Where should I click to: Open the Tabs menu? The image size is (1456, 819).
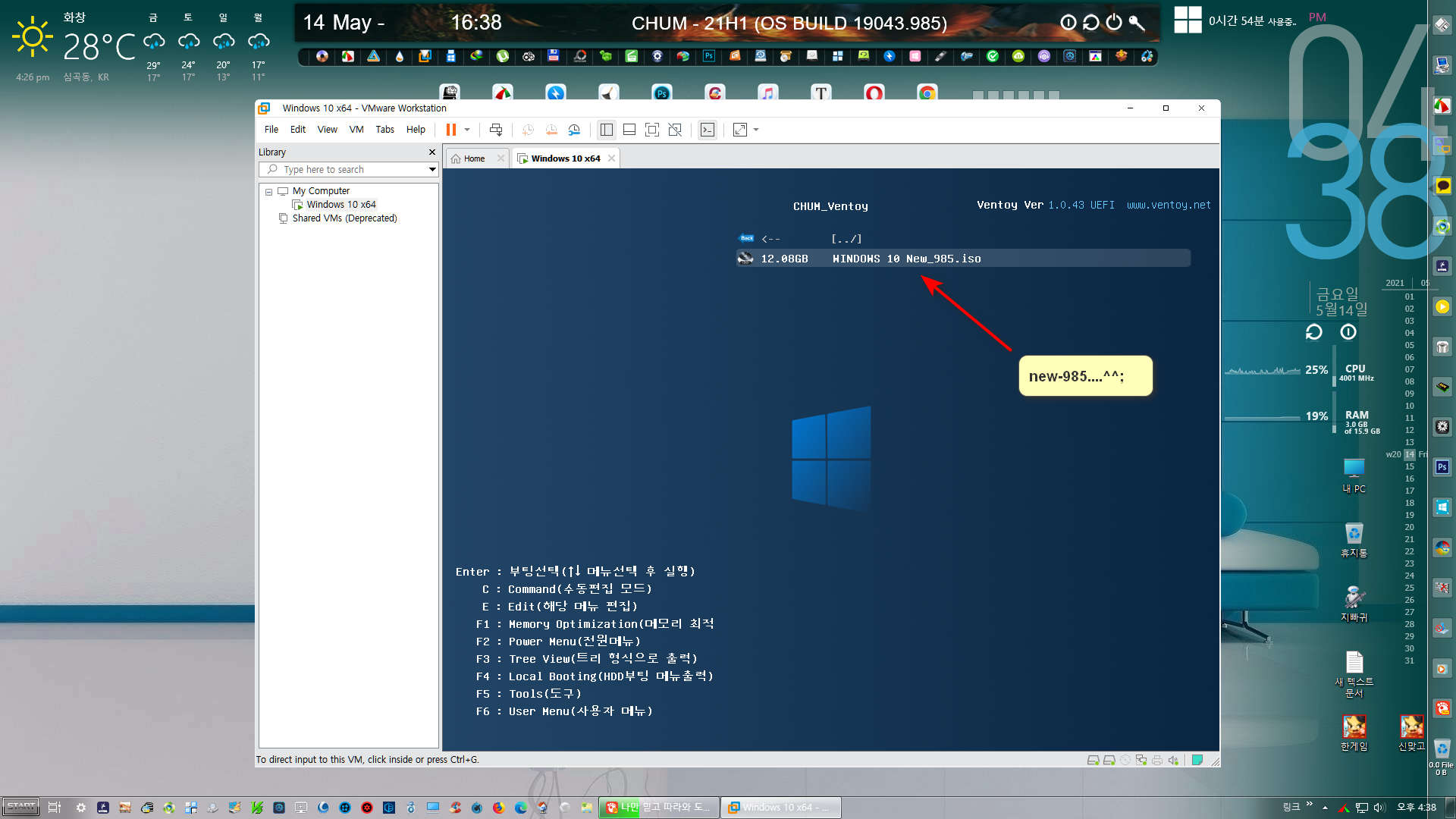384,130
